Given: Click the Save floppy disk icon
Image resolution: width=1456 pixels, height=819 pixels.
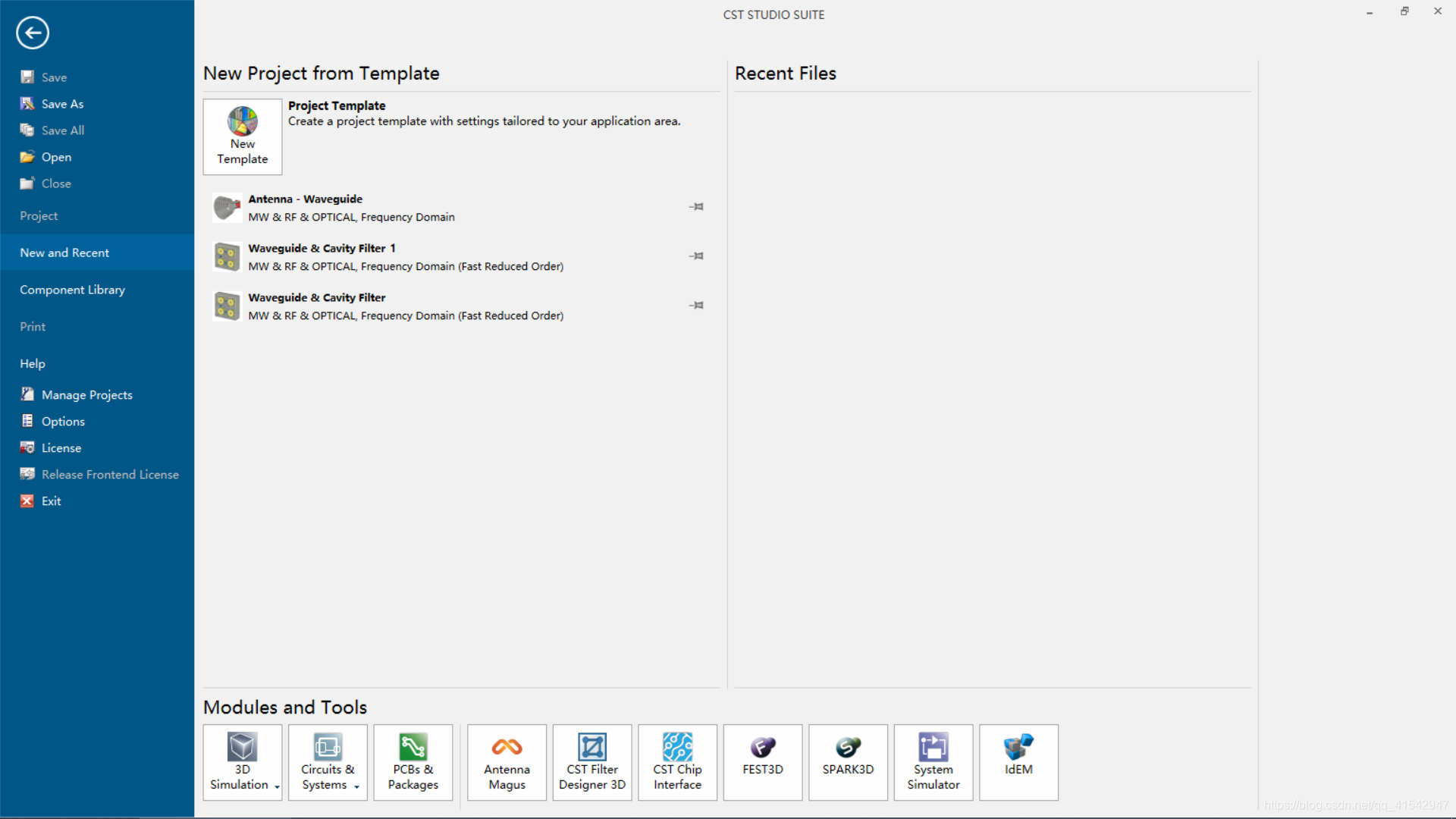Looking at the screenshot, I should pyautogui.click(x=27, y=77).
